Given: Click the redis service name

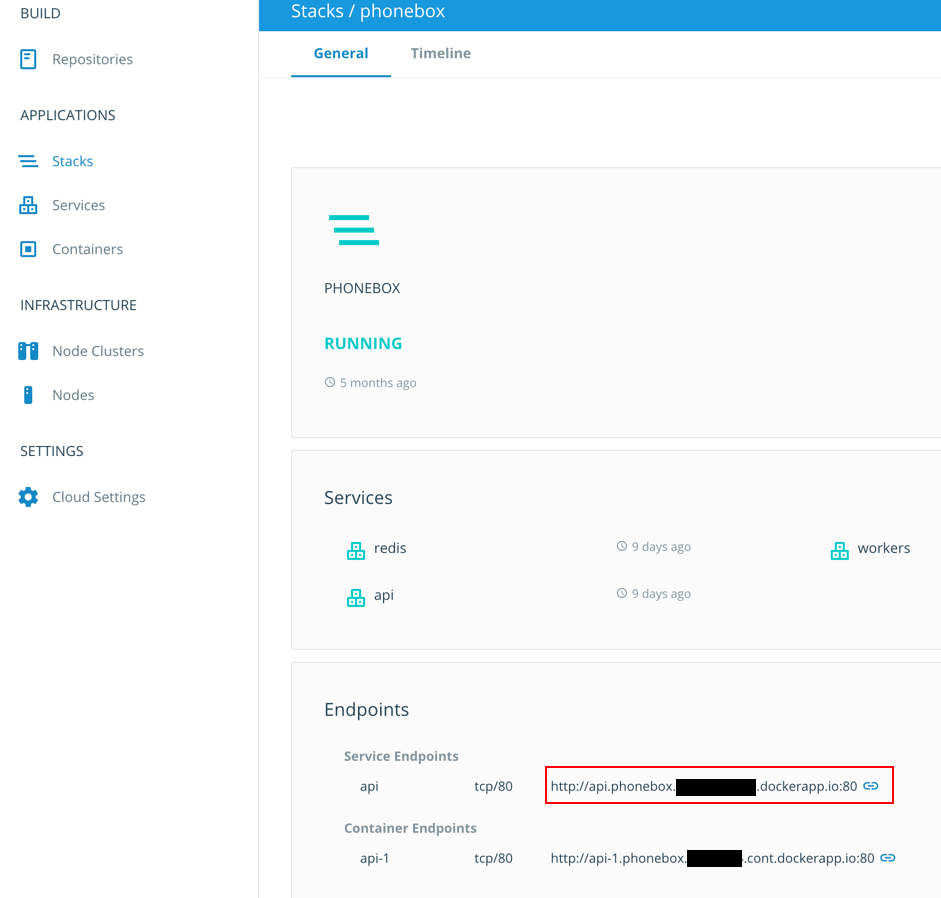Looking at the screenshot, I should point(390,548).
